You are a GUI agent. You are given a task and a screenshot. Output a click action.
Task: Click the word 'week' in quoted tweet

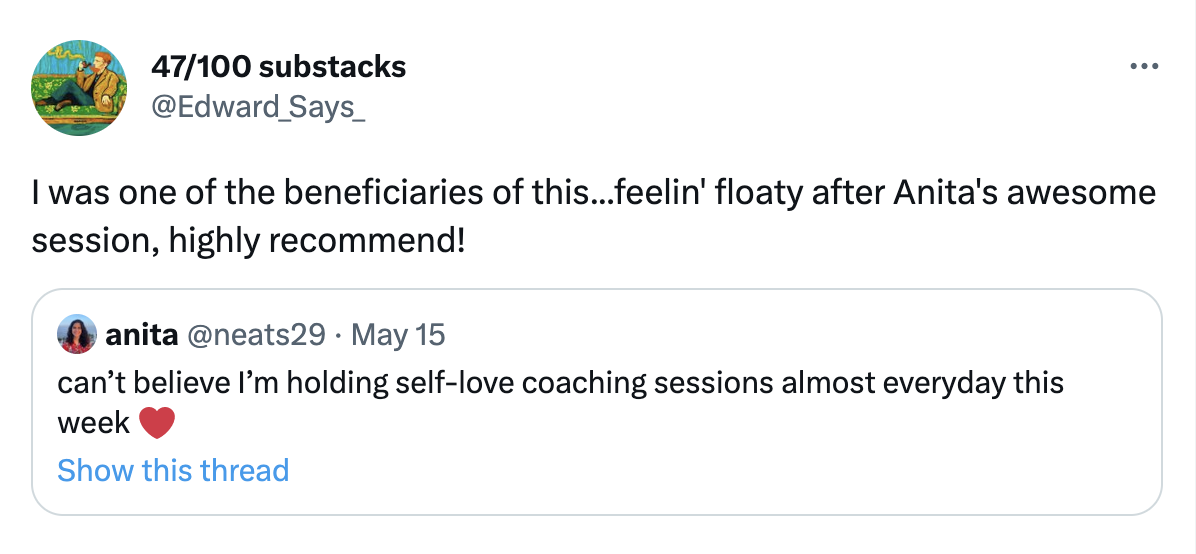[x=93, y=423]
